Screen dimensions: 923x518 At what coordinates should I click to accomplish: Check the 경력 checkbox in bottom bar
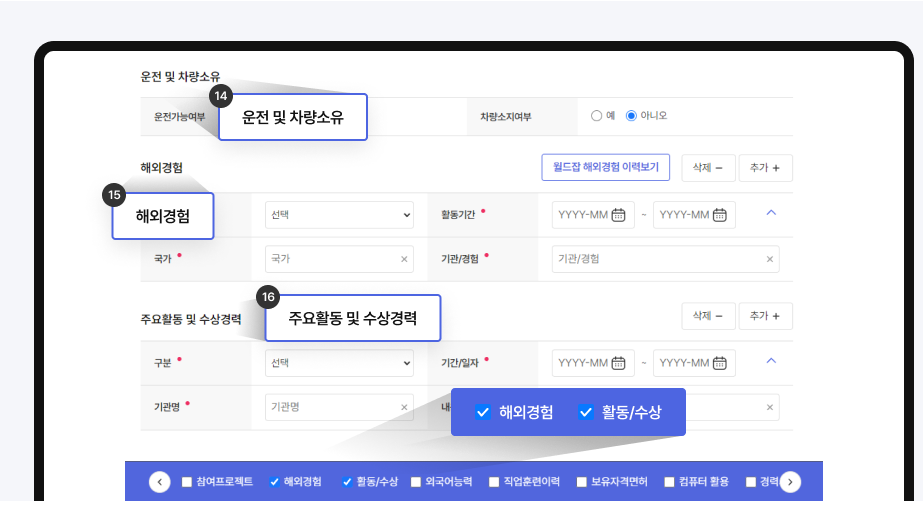coord(751,482)
